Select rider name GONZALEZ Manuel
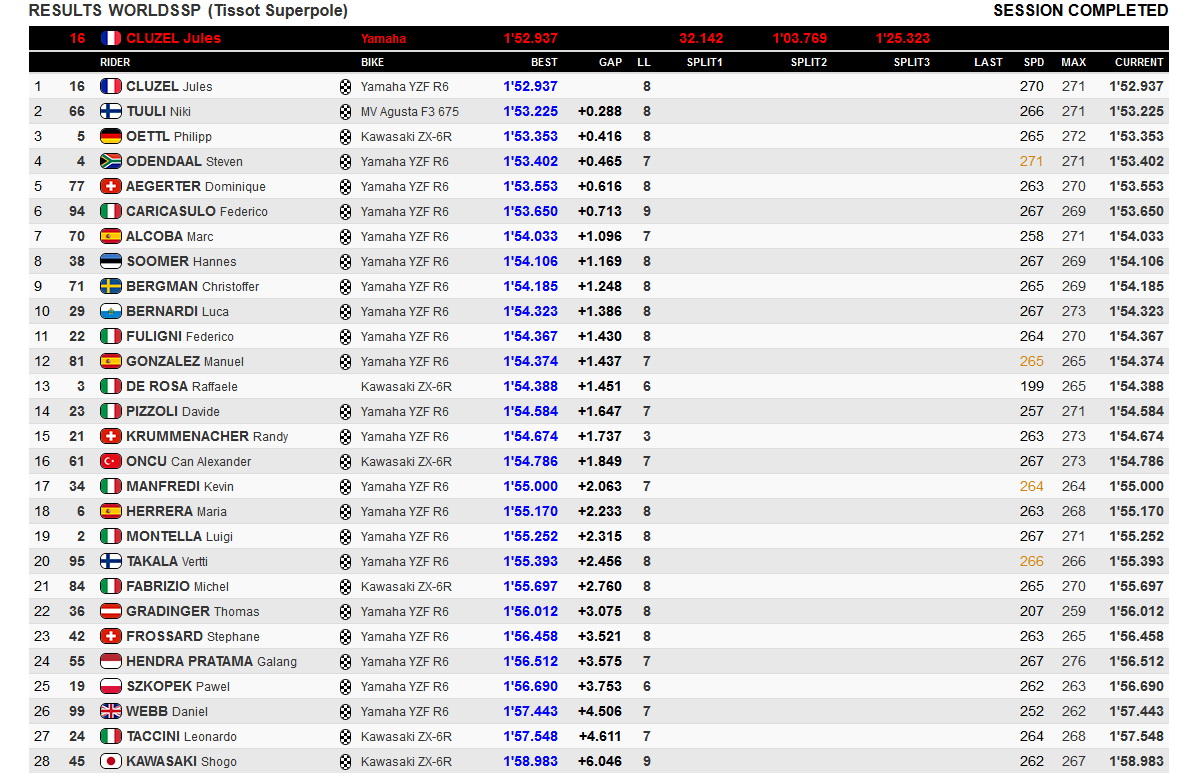The image size is (1200, 783). tap(185, 361)
